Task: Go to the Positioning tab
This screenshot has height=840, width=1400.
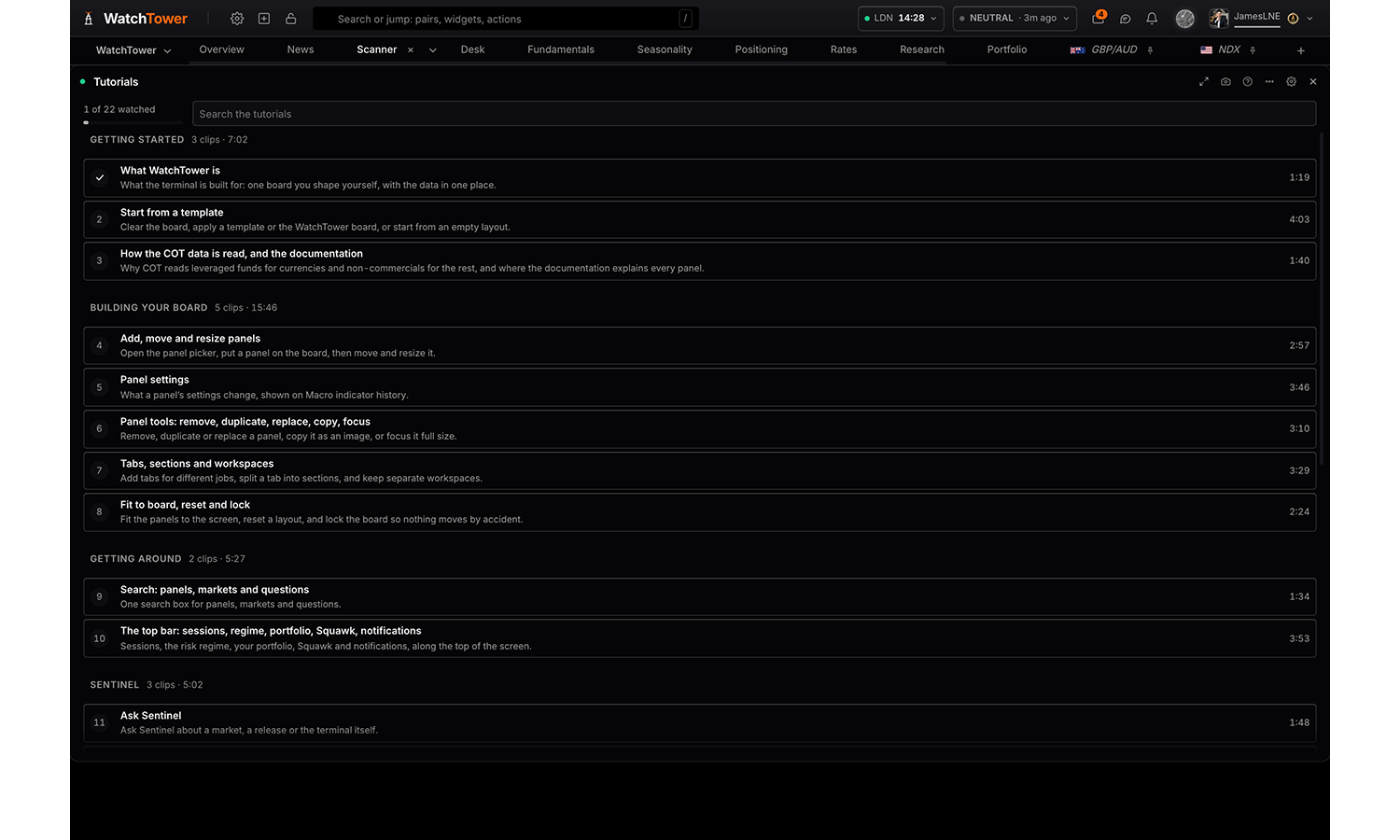Action: coord(762,49)
